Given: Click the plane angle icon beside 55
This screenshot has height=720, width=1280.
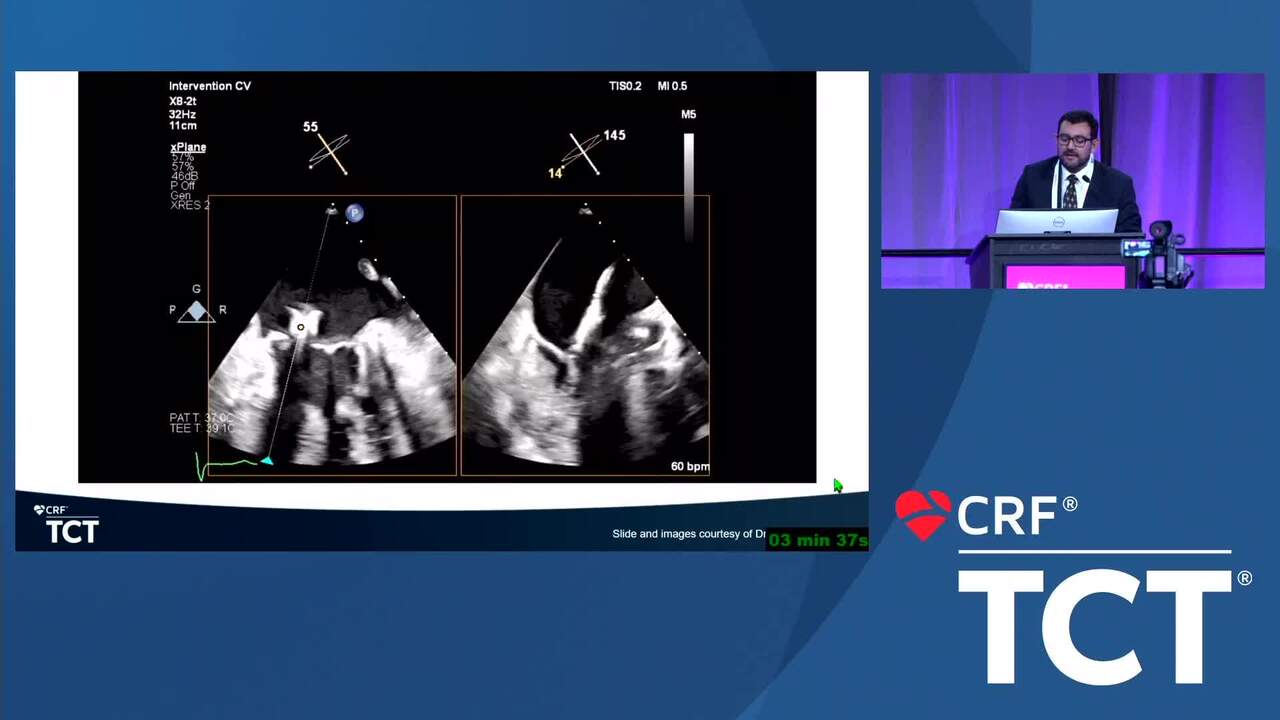Looking at the screenshot, I should click(x=329, y=153).
